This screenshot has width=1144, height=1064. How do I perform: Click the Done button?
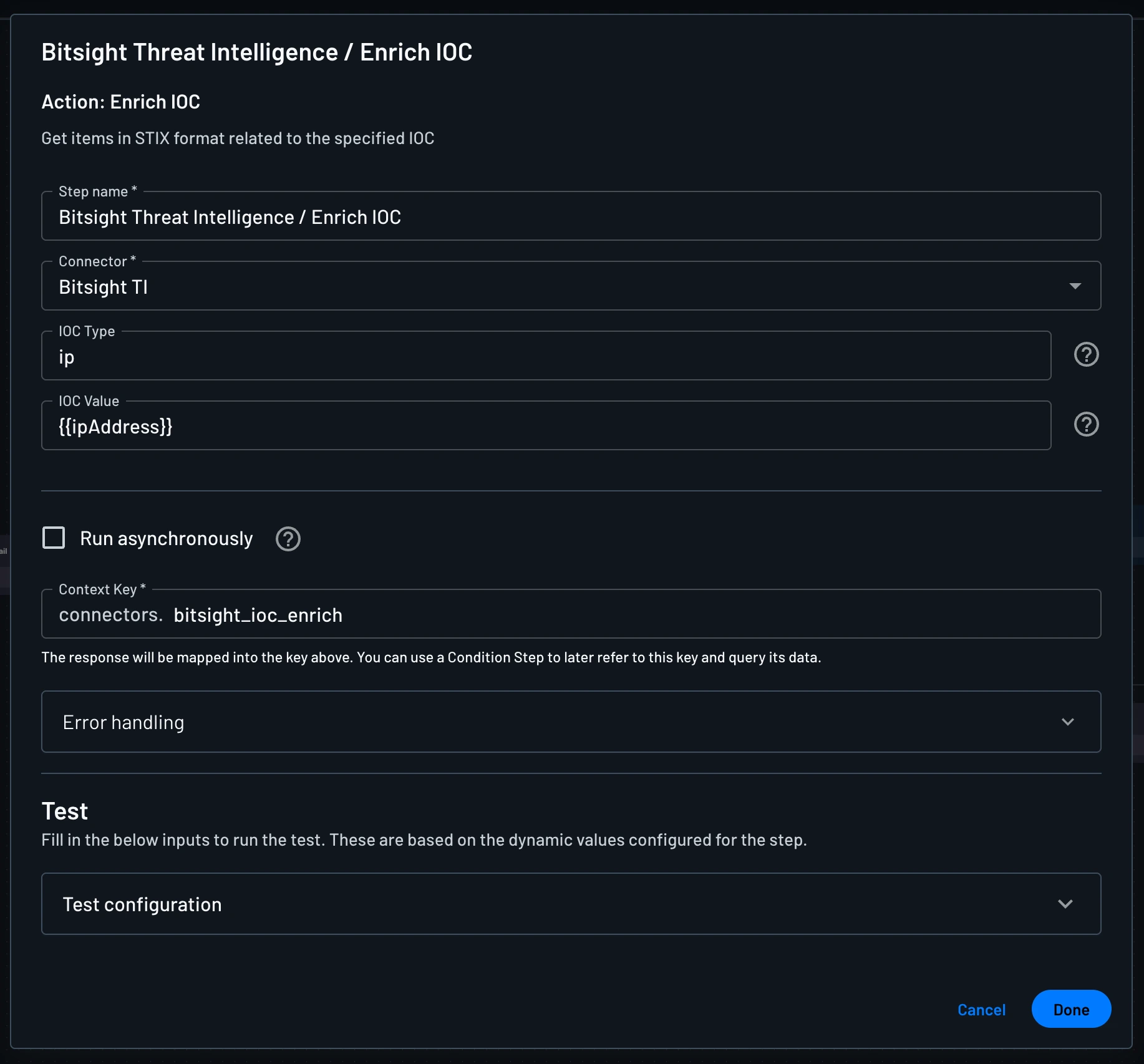1071,1009
